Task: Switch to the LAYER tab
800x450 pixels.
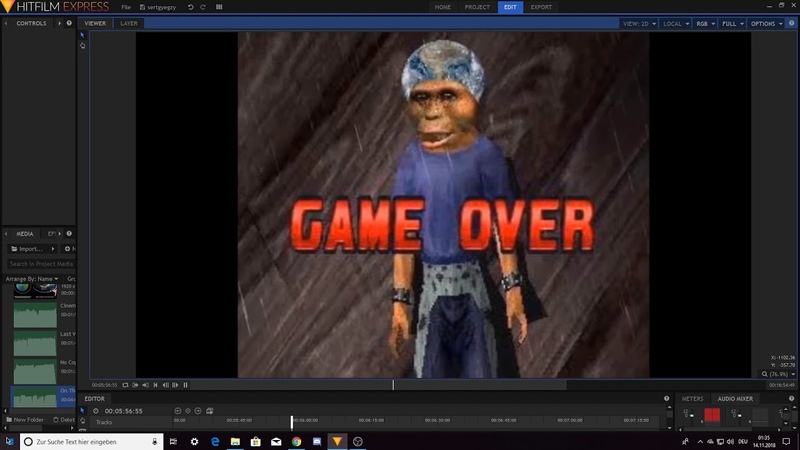Action: (129, 23)
